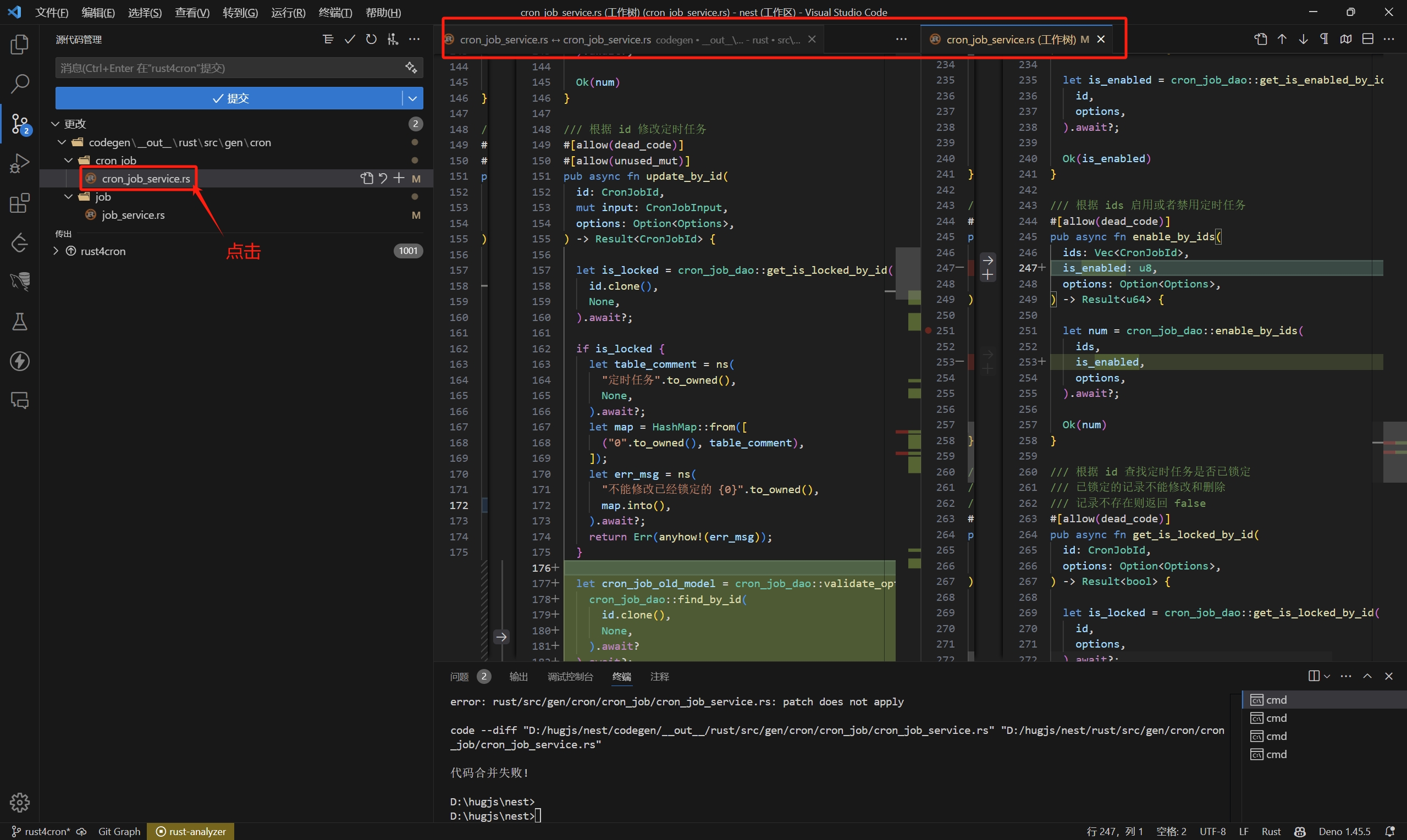Image resolution: width=1407 pixels, height=840 pixels.
Task: Open more actions in editor toolbar
Action: 1389,39
